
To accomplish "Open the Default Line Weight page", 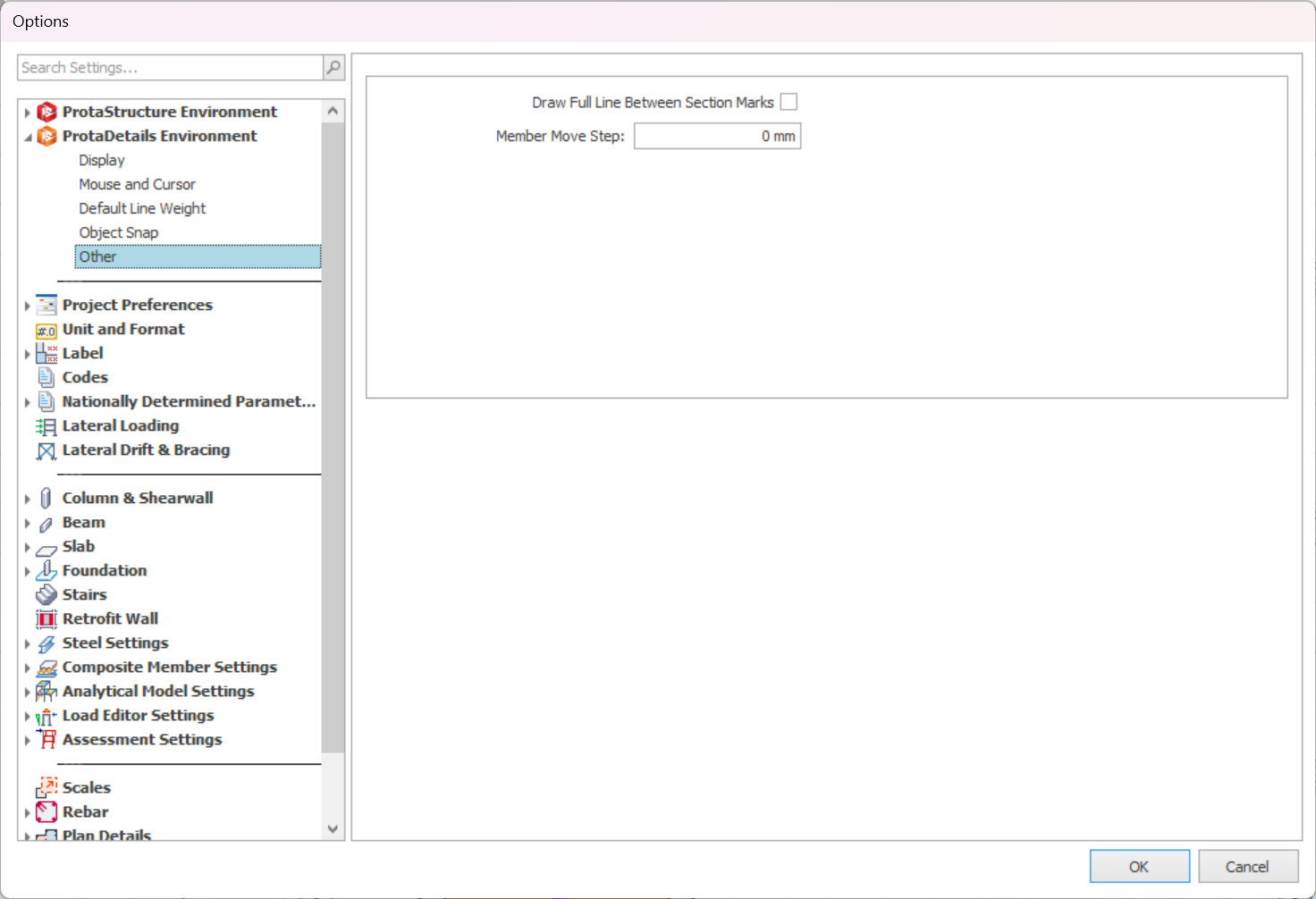I will point(142,208).
